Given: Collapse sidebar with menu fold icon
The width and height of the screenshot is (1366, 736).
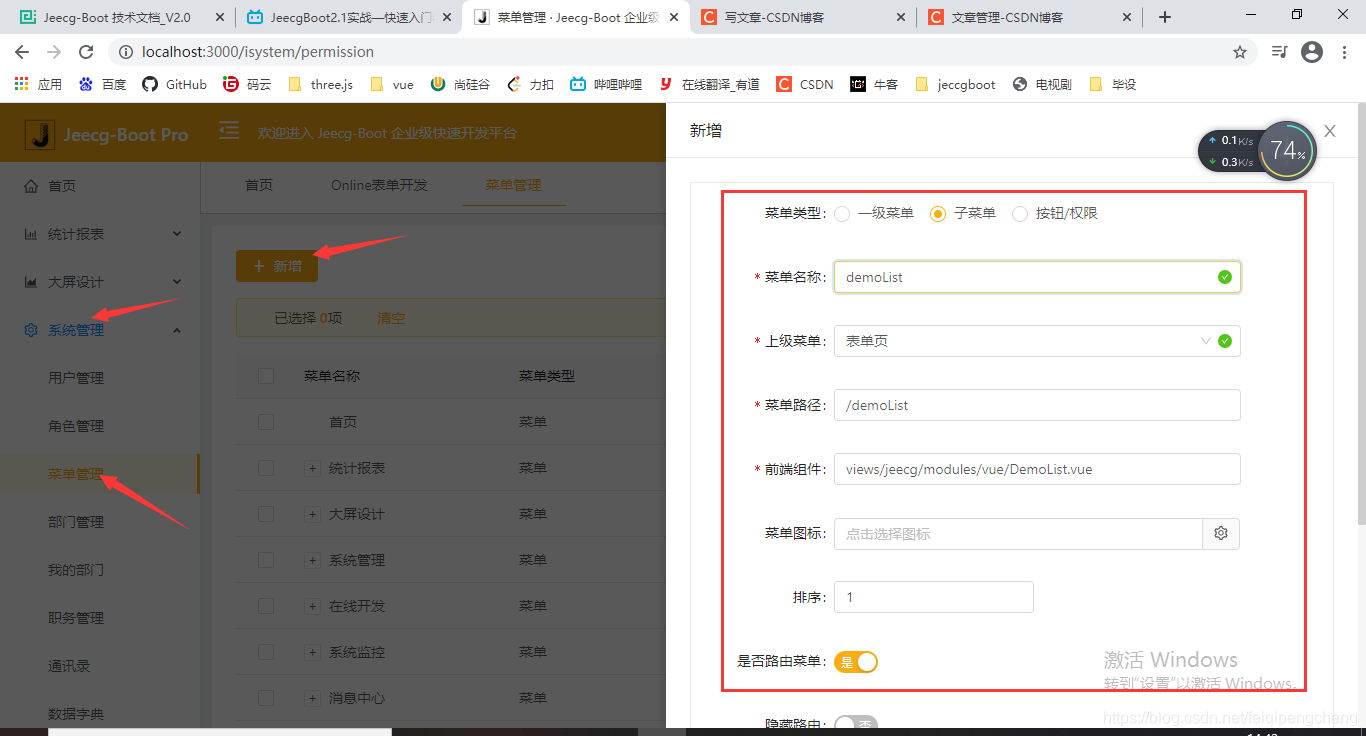Looking at the screenshot, I should 229,131.
